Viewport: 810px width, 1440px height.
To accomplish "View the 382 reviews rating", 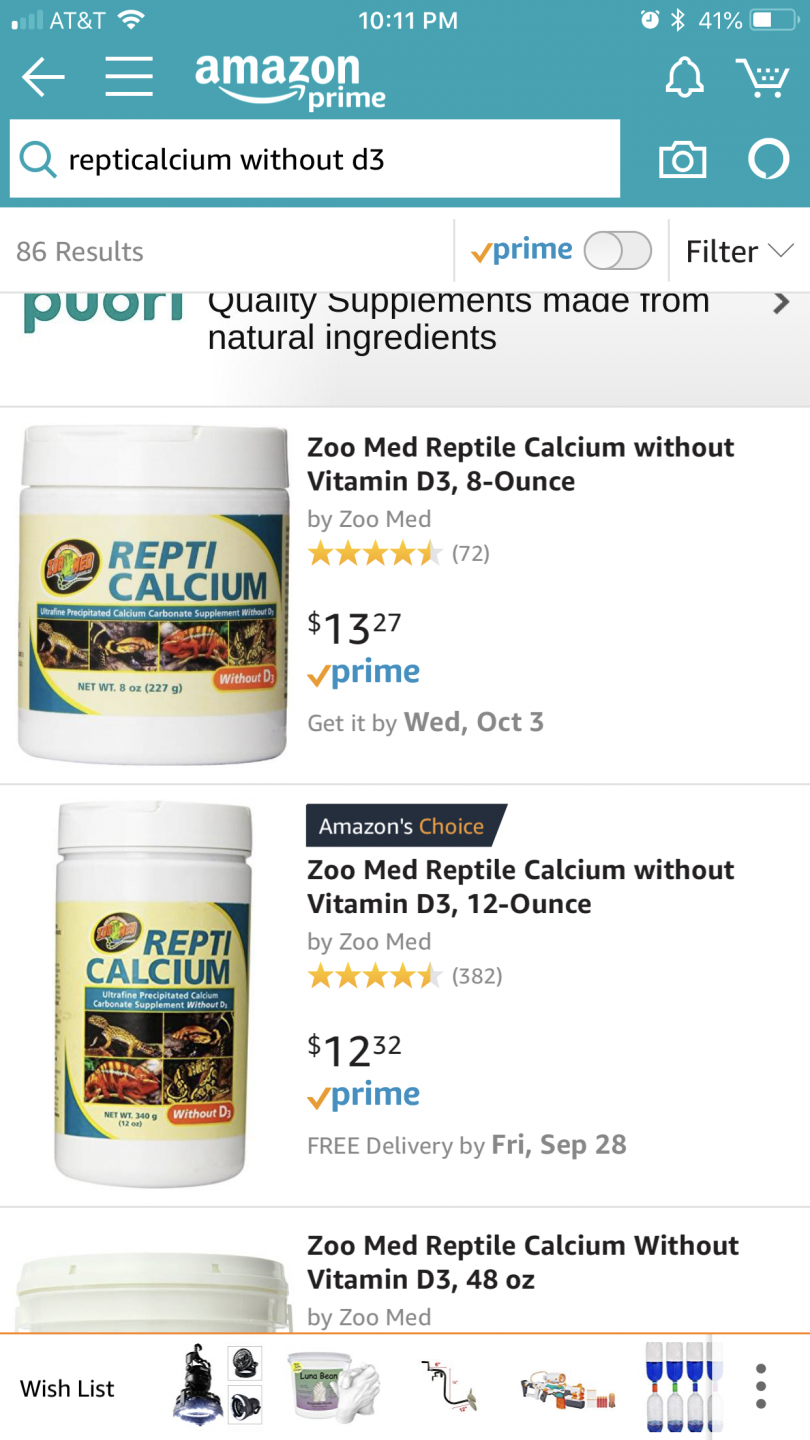I will click(404, 976).
